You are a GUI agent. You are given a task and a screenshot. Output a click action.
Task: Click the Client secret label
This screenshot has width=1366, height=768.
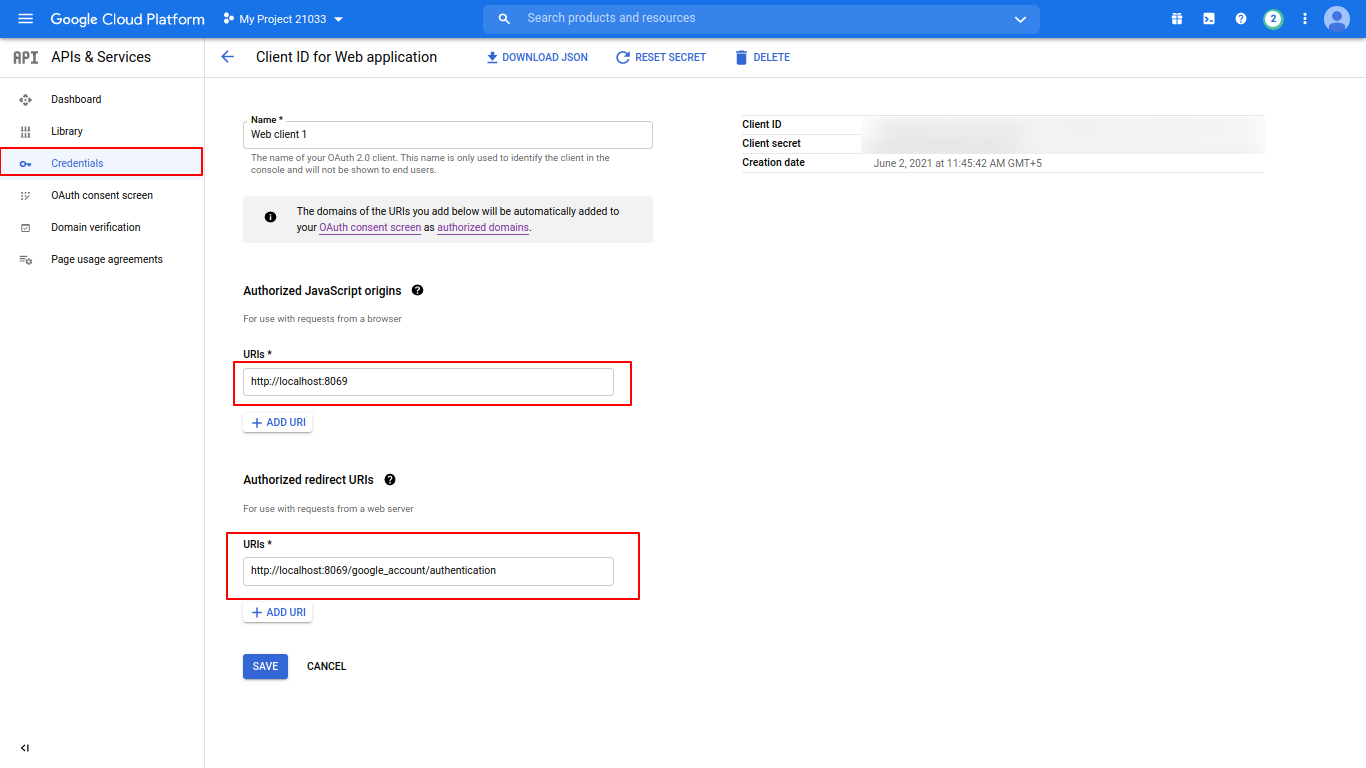[x=771, y=144]
